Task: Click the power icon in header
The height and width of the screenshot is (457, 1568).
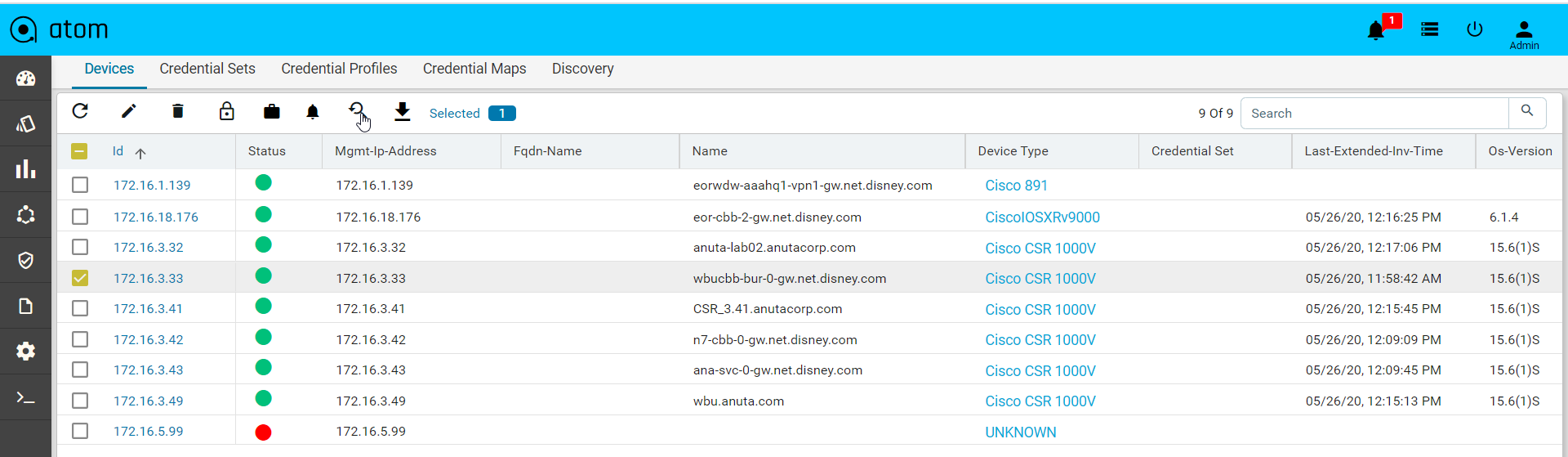Action: 1475,29
